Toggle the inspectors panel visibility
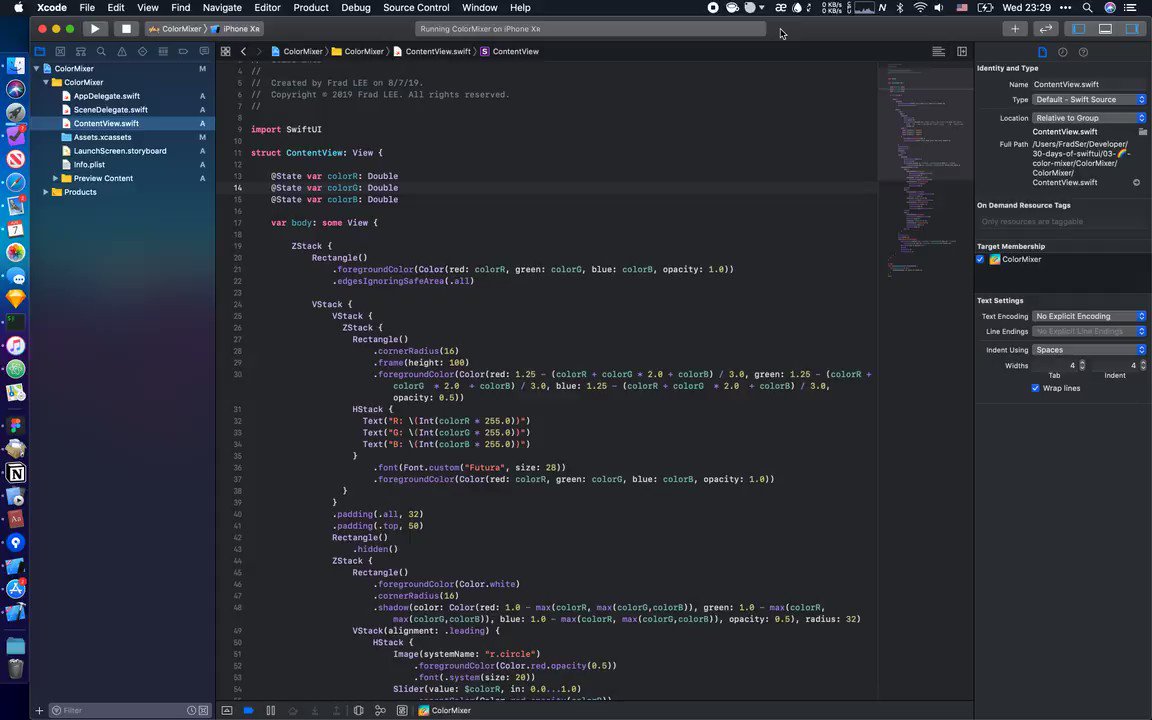1152x720 pixels. [x=1131, y=29]
